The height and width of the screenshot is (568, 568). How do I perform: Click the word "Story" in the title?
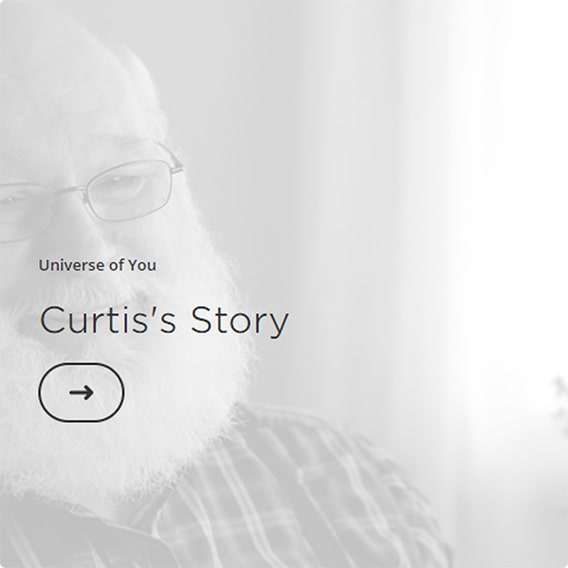coord(239,322)
